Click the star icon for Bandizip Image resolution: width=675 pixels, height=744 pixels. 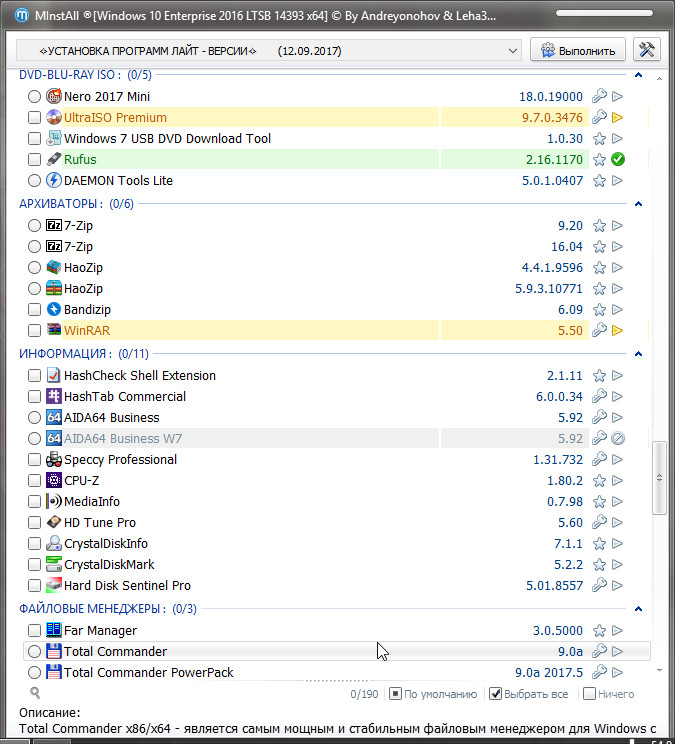(599, 310)
